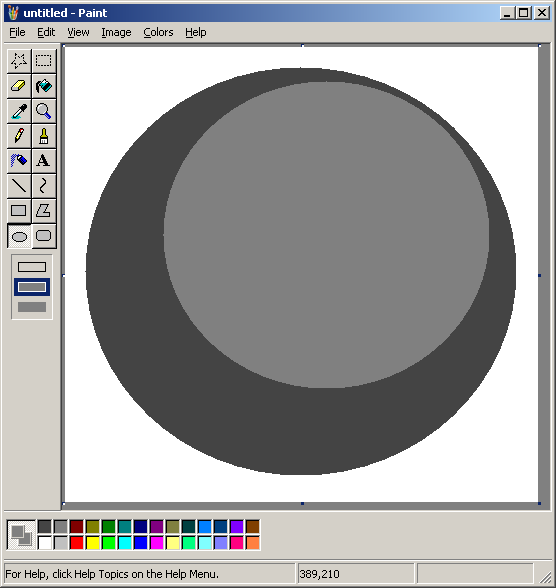Select the Curve tool
The image size is (556, 588).
pos(44,186)
